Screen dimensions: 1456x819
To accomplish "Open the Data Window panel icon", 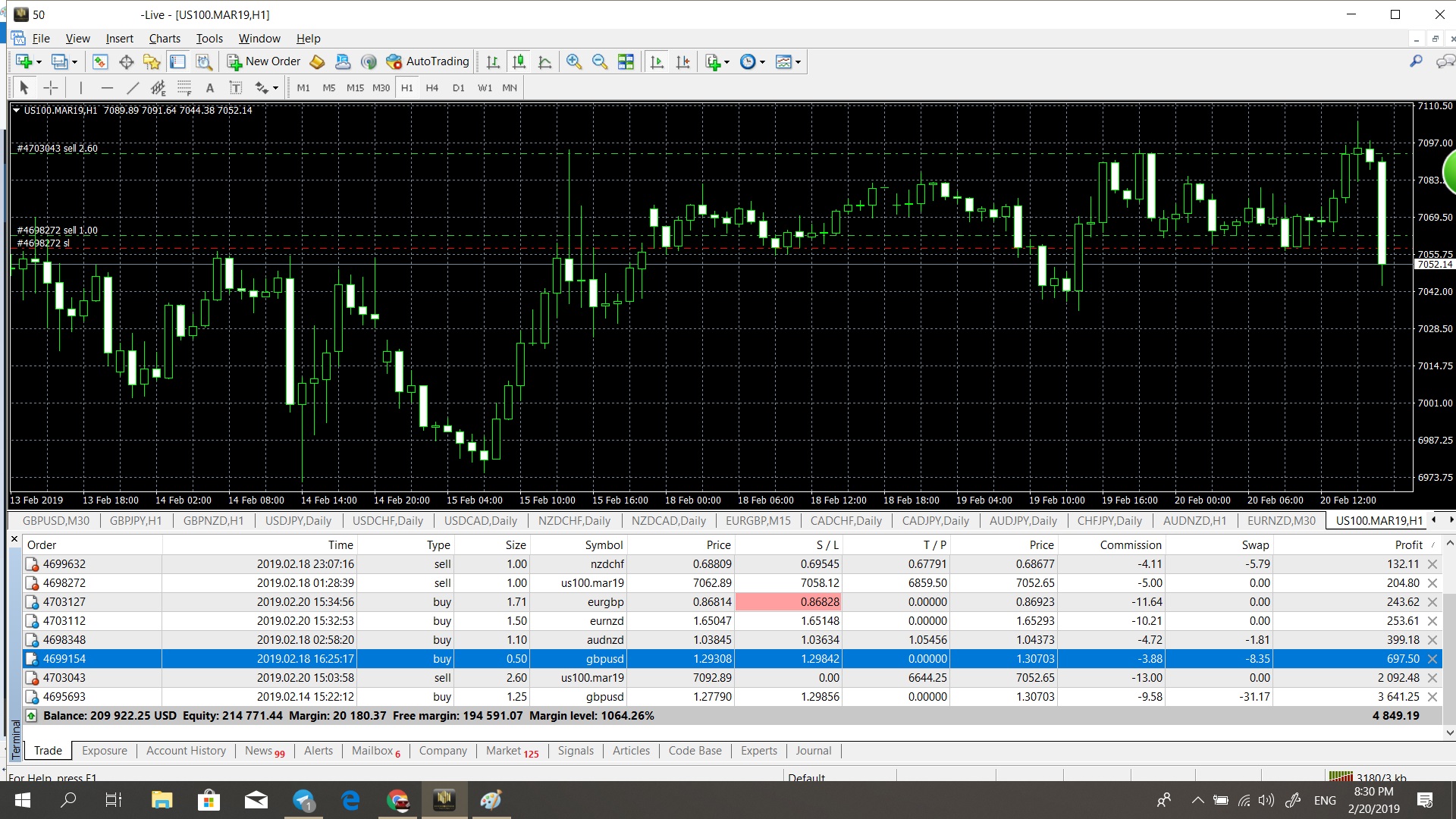I will click(126, 62).
